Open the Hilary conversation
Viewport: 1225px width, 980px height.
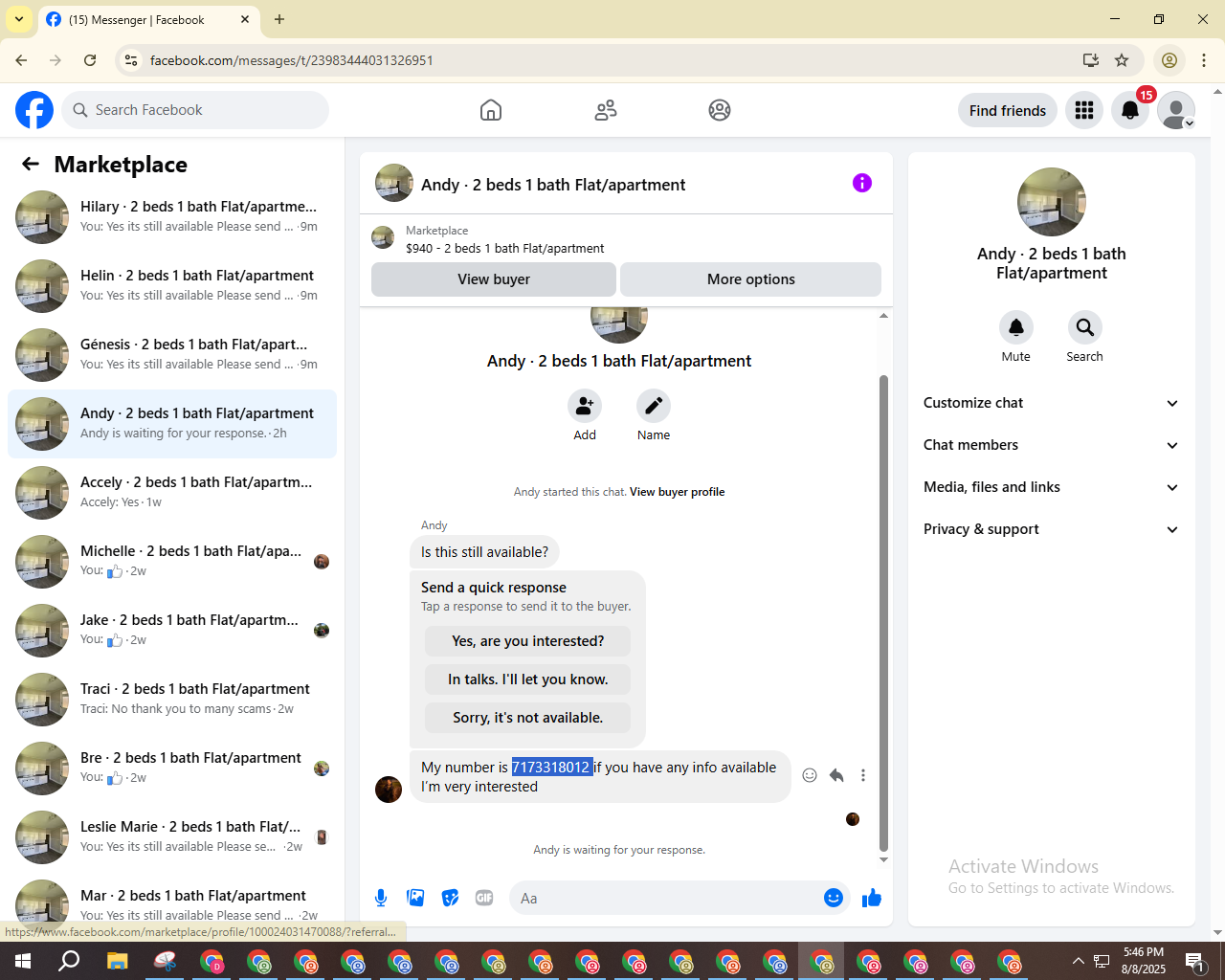(x=172, y=217)
